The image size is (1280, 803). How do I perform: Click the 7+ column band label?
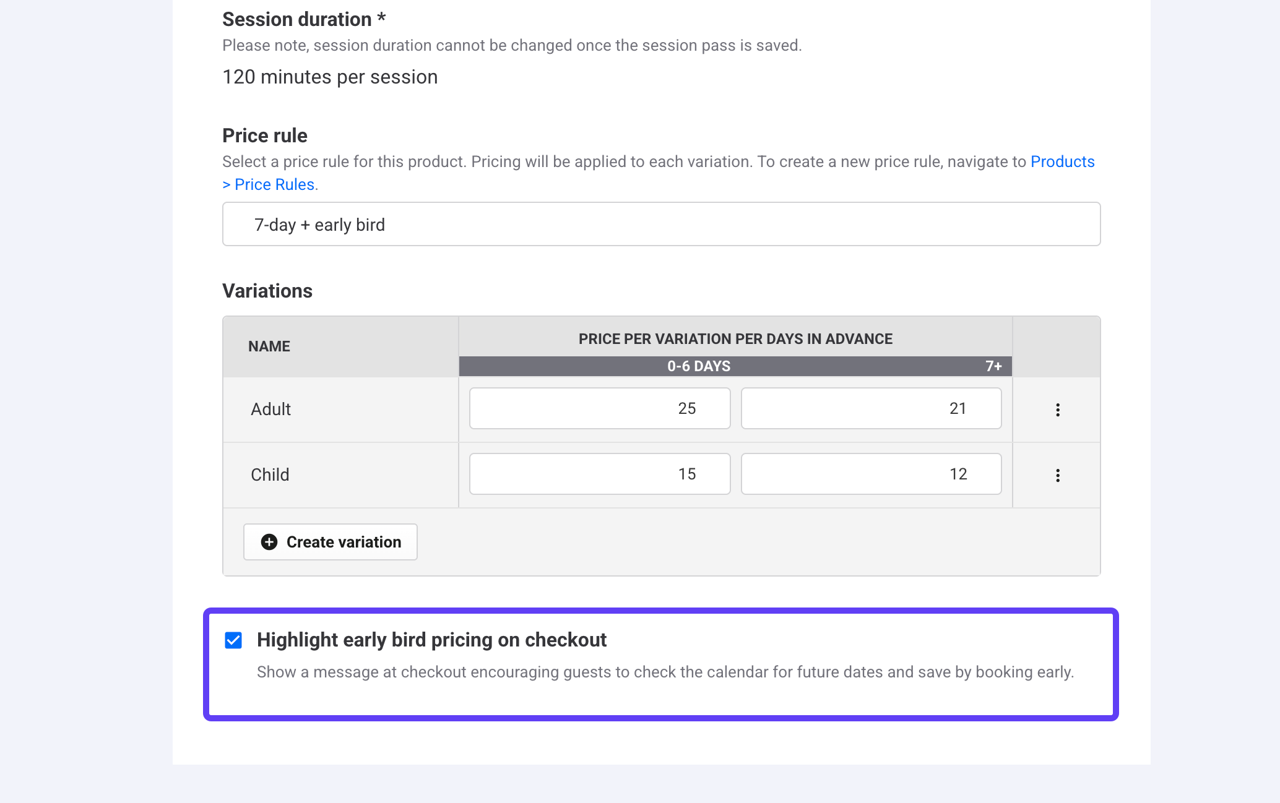click(x=993, y=367)
